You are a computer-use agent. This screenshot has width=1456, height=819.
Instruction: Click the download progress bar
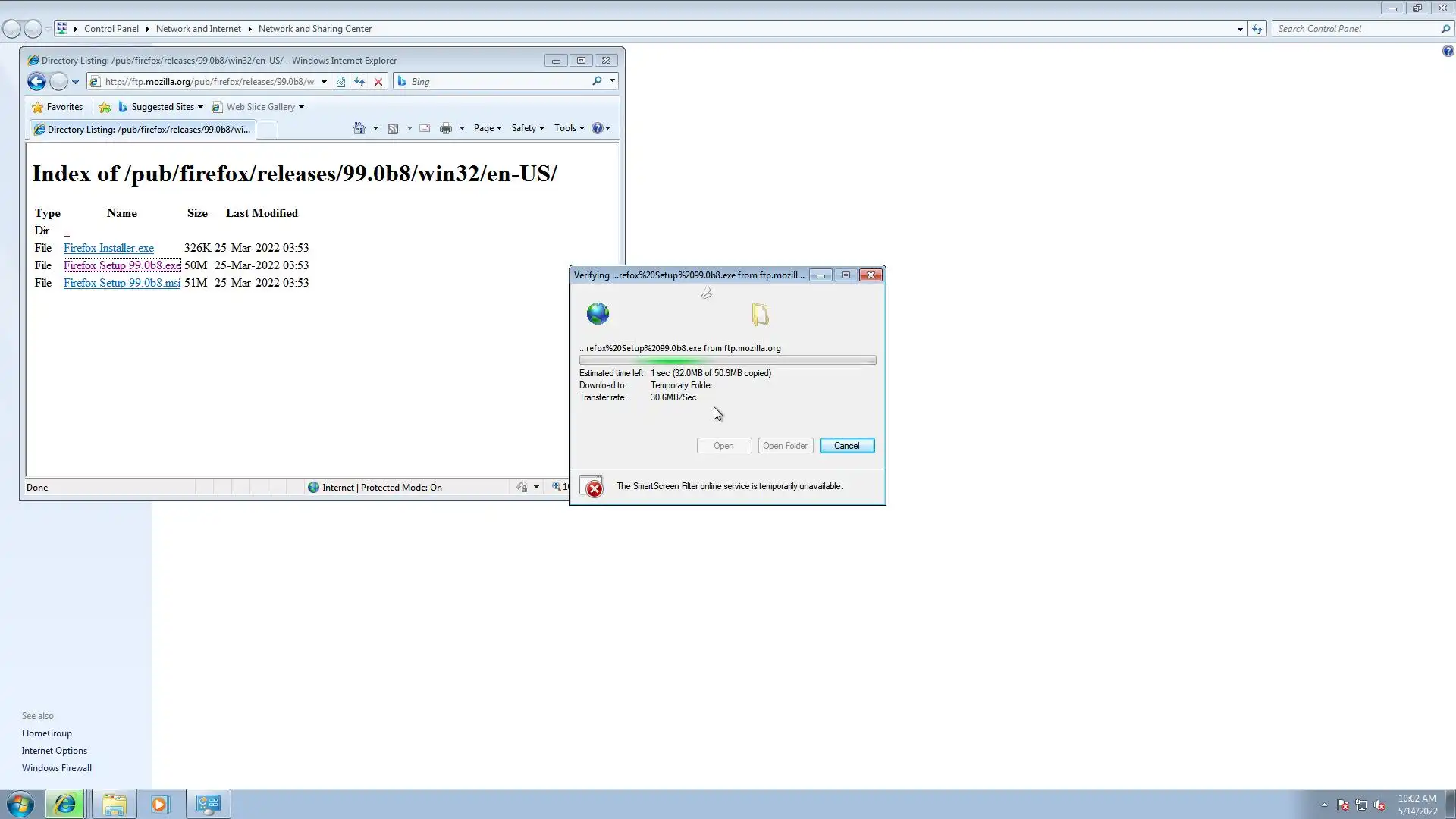click(727, 360)
